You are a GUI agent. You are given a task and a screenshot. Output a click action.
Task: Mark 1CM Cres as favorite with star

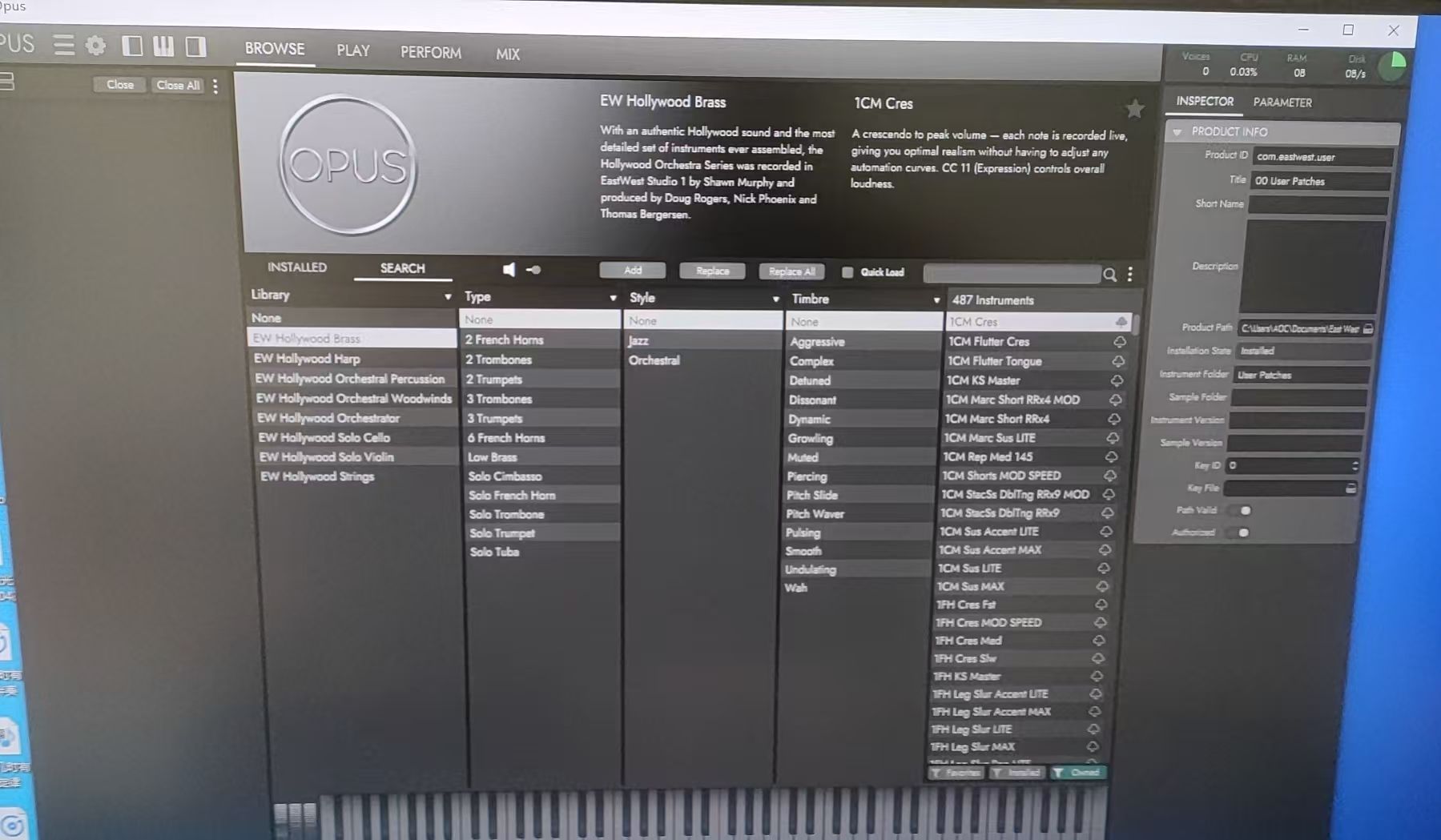click(x=1134, y=109)
